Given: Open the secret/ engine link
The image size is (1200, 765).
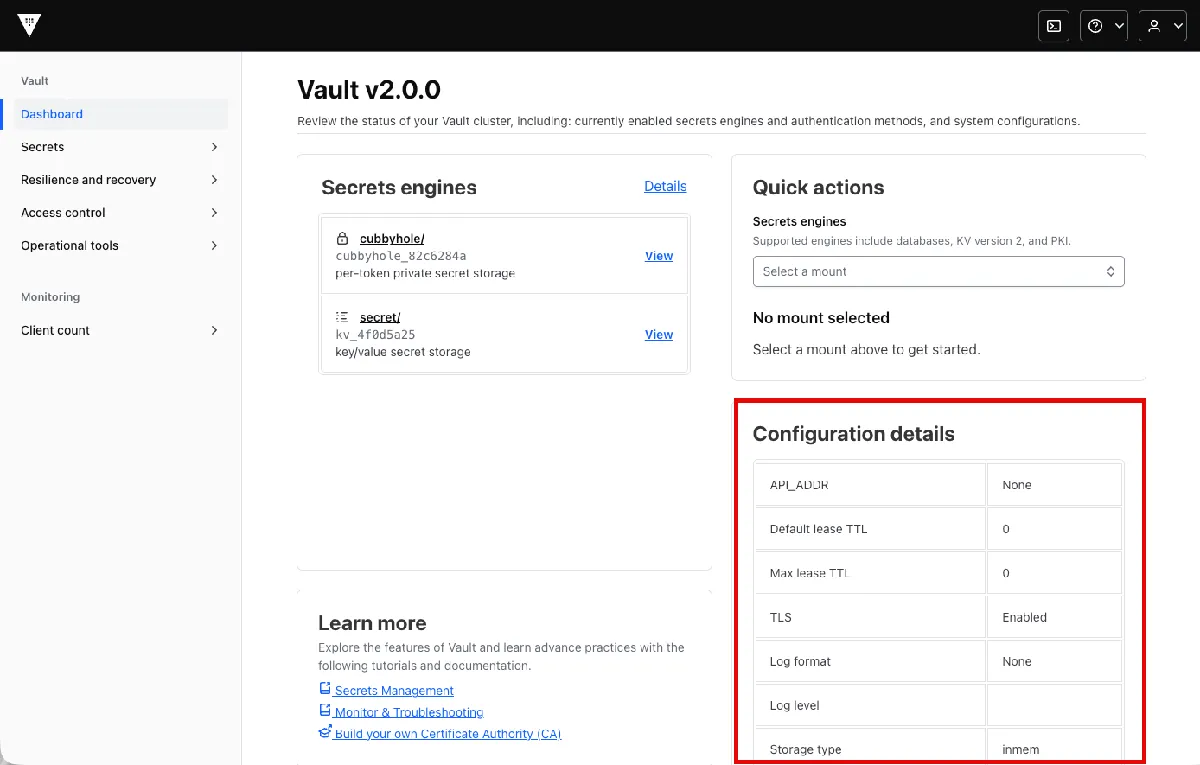Looking at the screenshot, I should click(380, 317).
